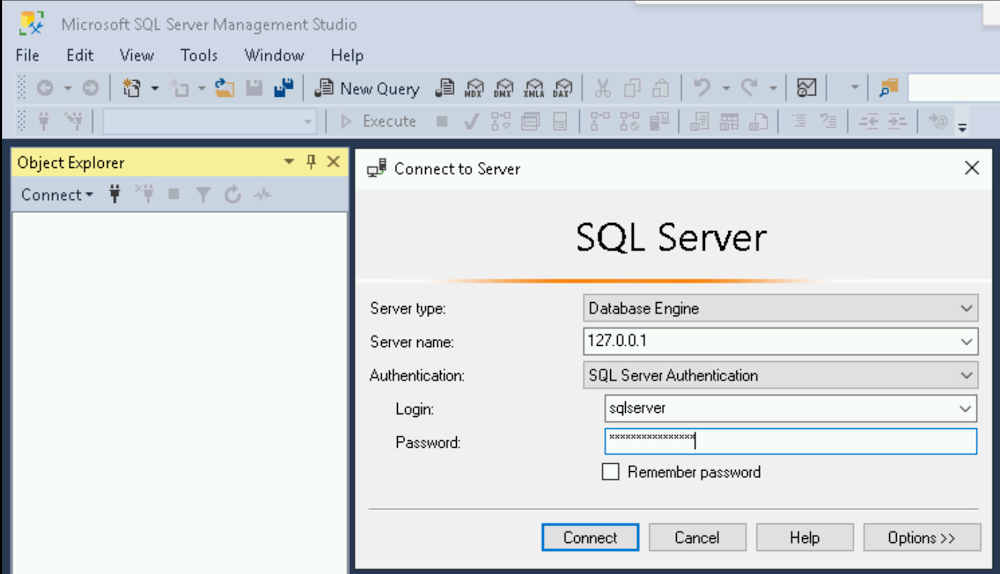Click the Navigate Forward arrow icon

(91, 88)
